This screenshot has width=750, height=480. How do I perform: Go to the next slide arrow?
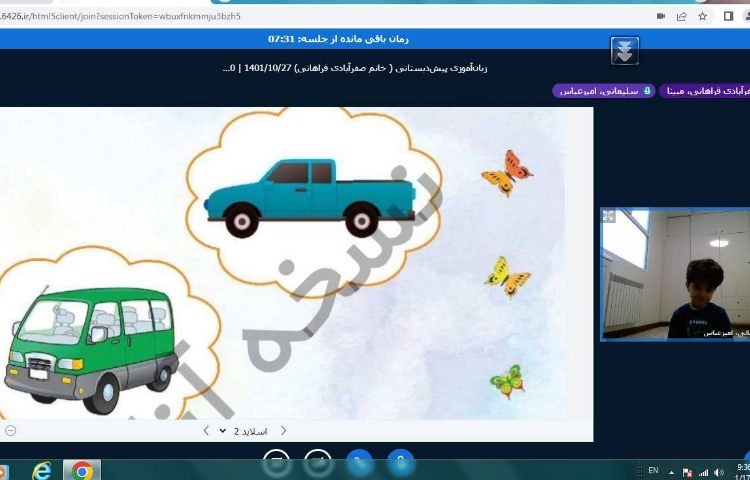tap(283, 431)
